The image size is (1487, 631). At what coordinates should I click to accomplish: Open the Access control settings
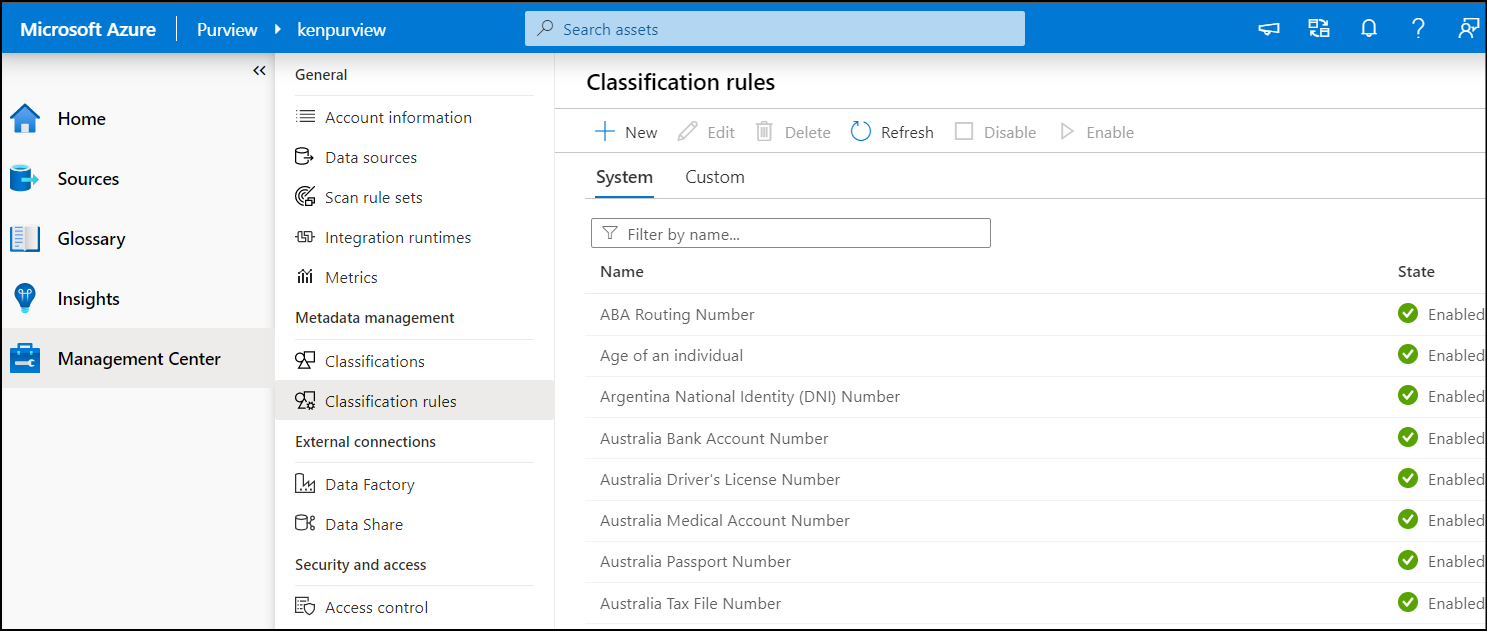(x=376, y=607)
